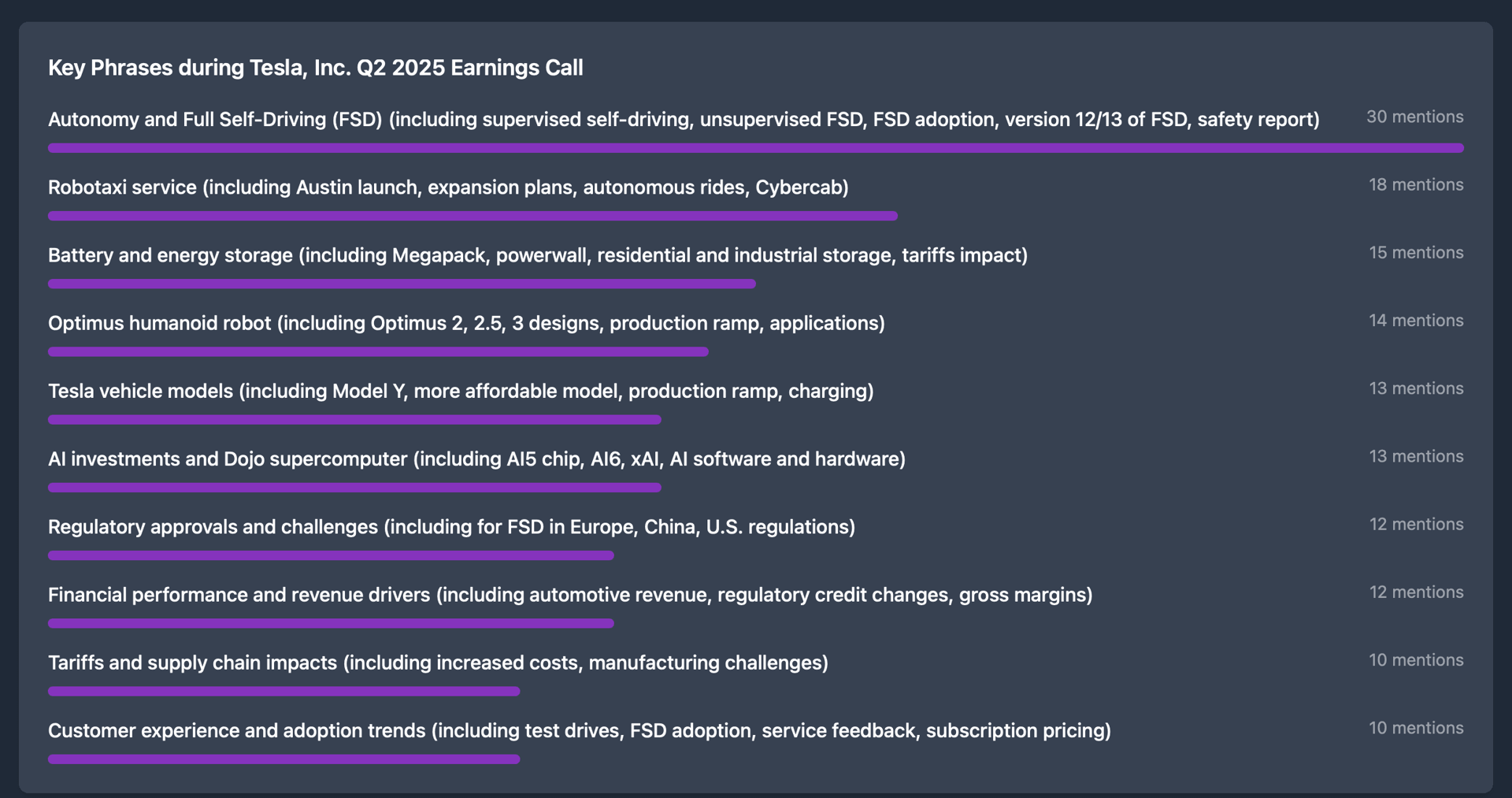Click the bar under Optimus humanoid robot
Viewport: 1512px width, 798px height.
click(x=378, y=351)
